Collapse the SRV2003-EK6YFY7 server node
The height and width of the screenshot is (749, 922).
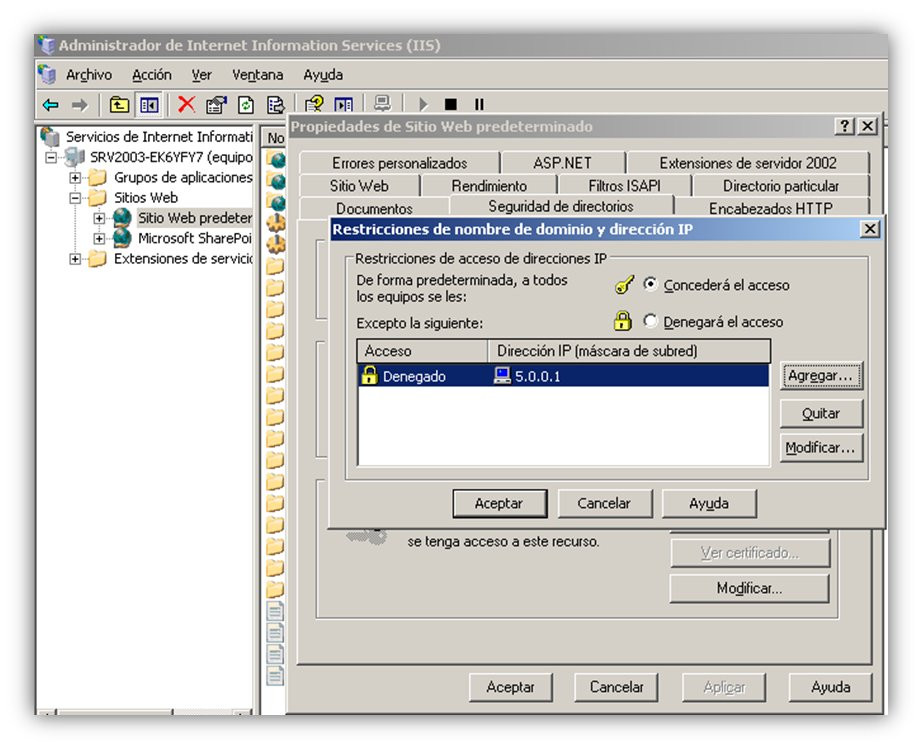(x=52, y=157)
